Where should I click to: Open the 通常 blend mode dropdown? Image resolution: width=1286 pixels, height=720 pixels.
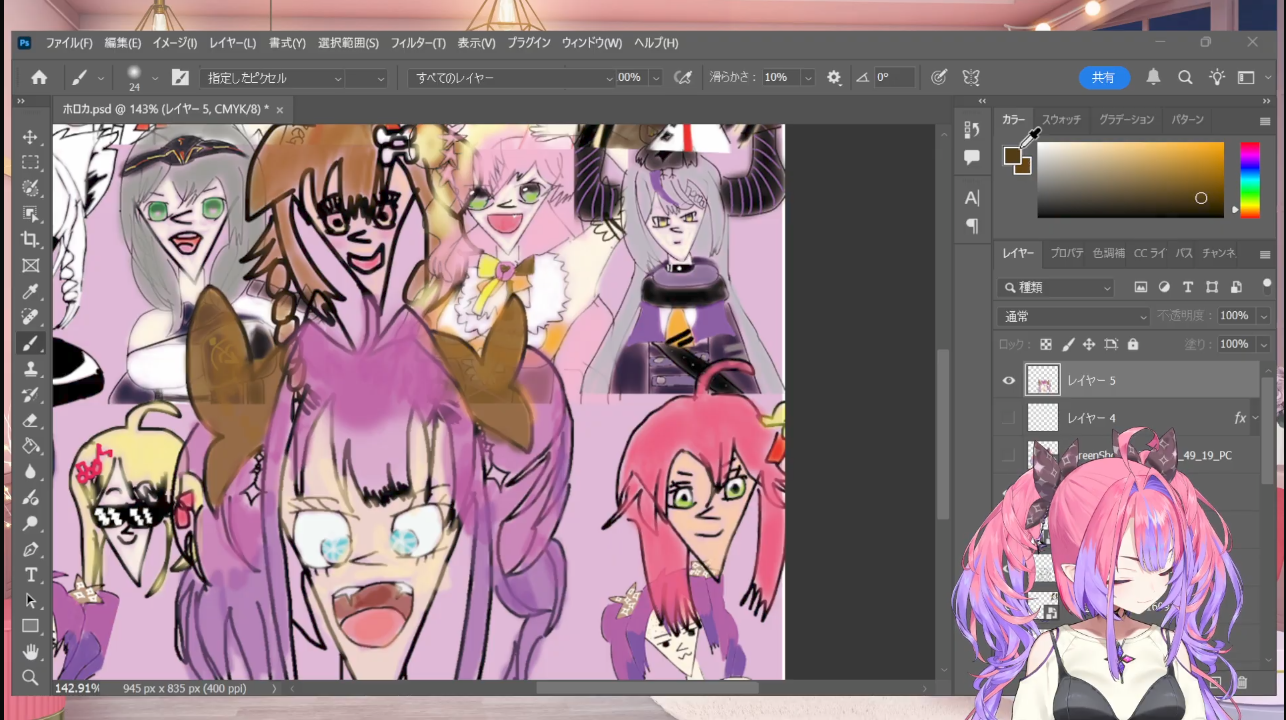coord(1074,316)
